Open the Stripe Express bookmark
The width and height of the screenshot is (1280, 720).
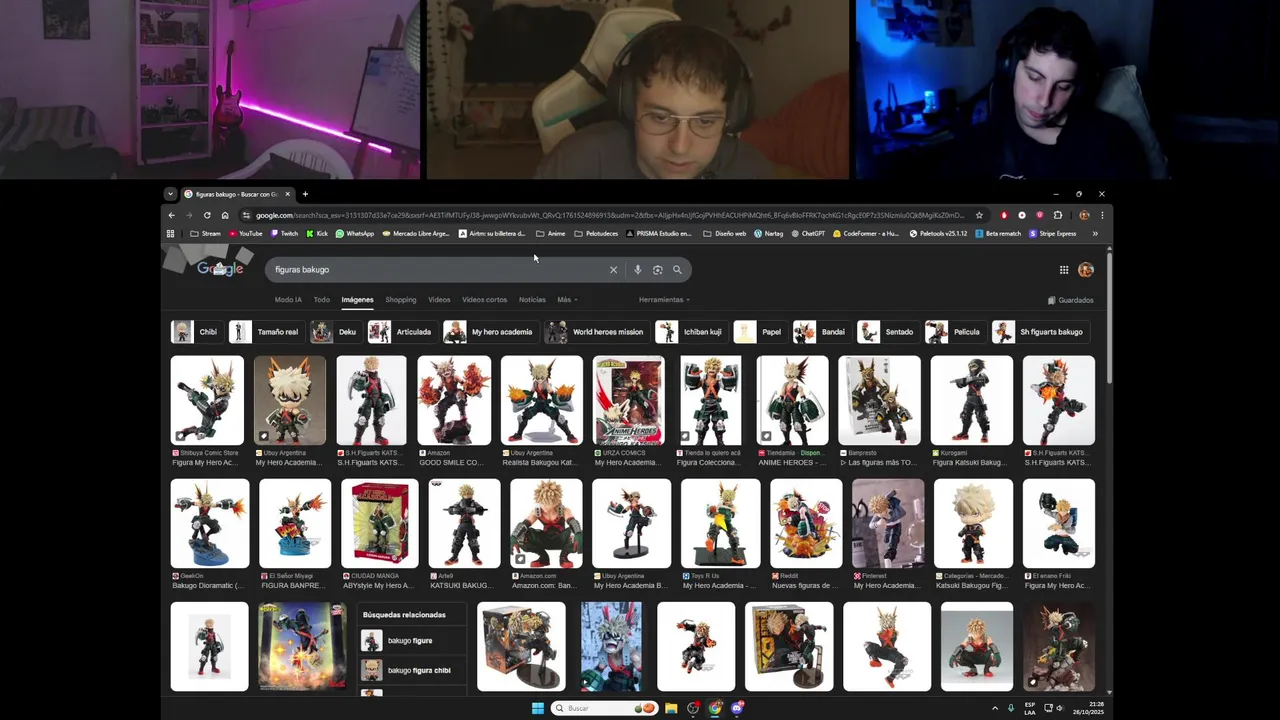(x=1052, y=234)
